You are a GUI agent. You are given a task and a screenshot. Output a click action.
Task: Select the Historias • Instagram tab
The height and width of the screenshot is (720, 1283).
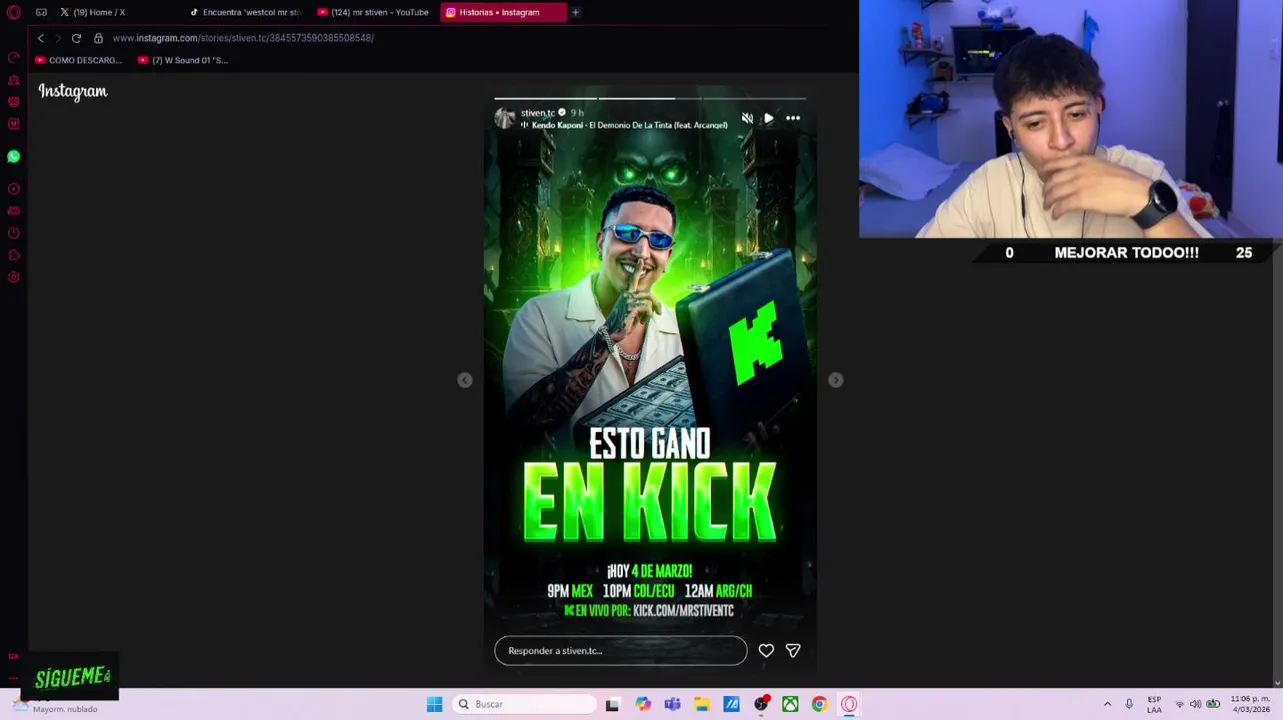click(x=503, y=12)
